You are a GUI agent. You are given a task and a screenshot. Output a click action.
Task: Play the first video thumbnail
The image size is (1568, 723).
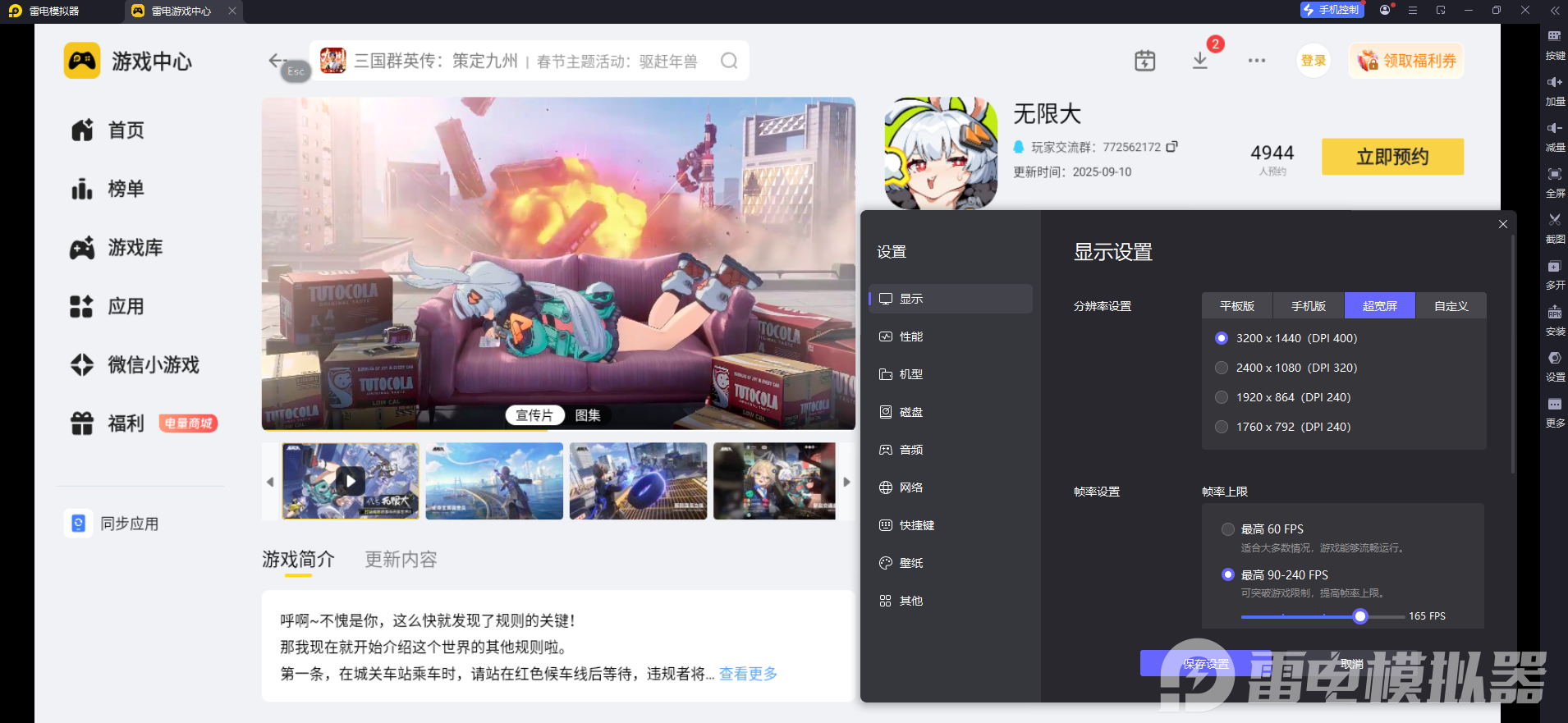(351, 481)
